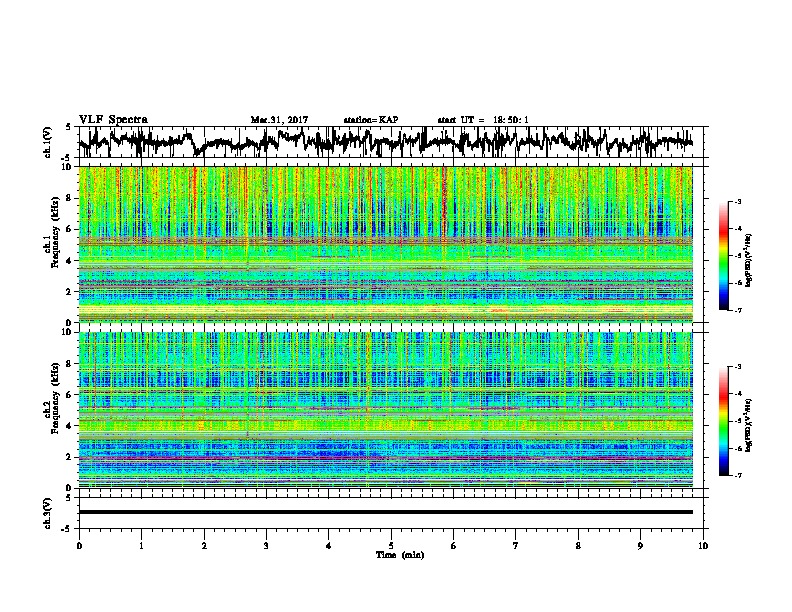Click the thick black ch.3 trace line
This screenshot has width=792, height=612.
coord(385,512)
